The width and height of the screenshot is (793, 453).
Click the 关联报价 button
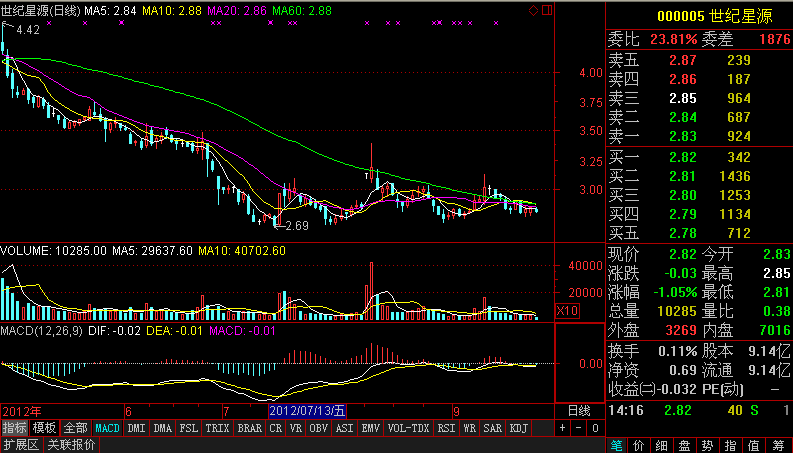[x=71, y=445]
